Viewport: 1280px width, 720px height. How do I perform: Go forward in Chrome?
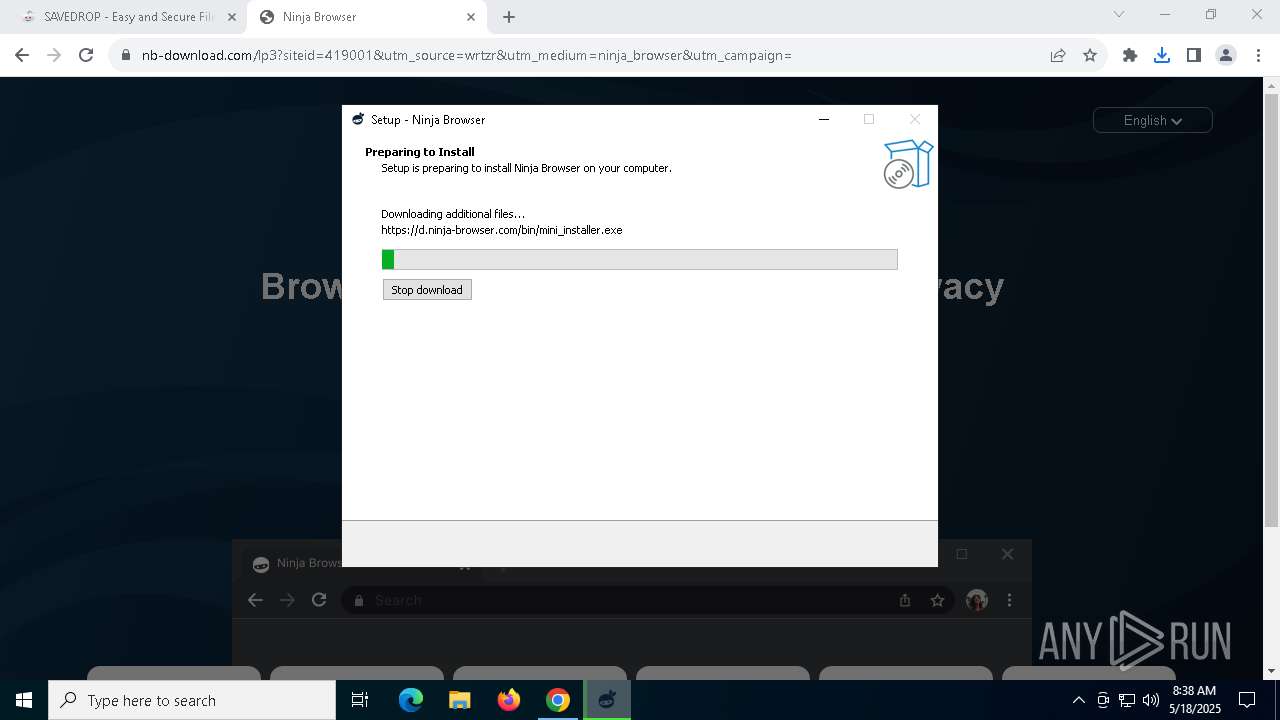(54, 55)
